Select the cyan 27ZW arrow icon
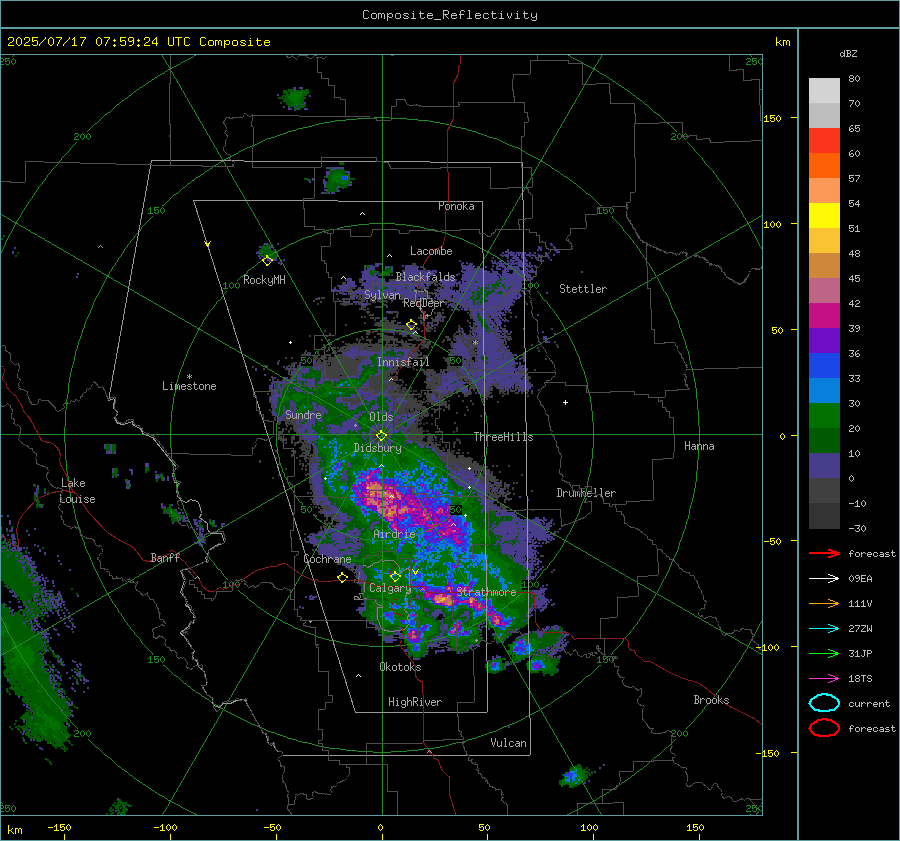The image size is (900, 841). [824, 629]
